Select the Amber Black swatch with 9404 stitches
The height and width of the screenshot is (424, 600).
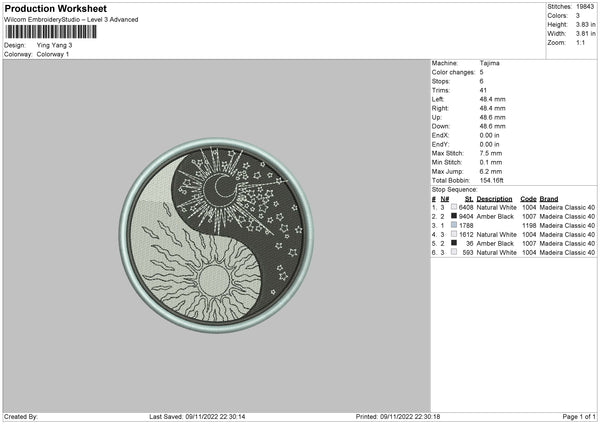click(x=453, y=216)
